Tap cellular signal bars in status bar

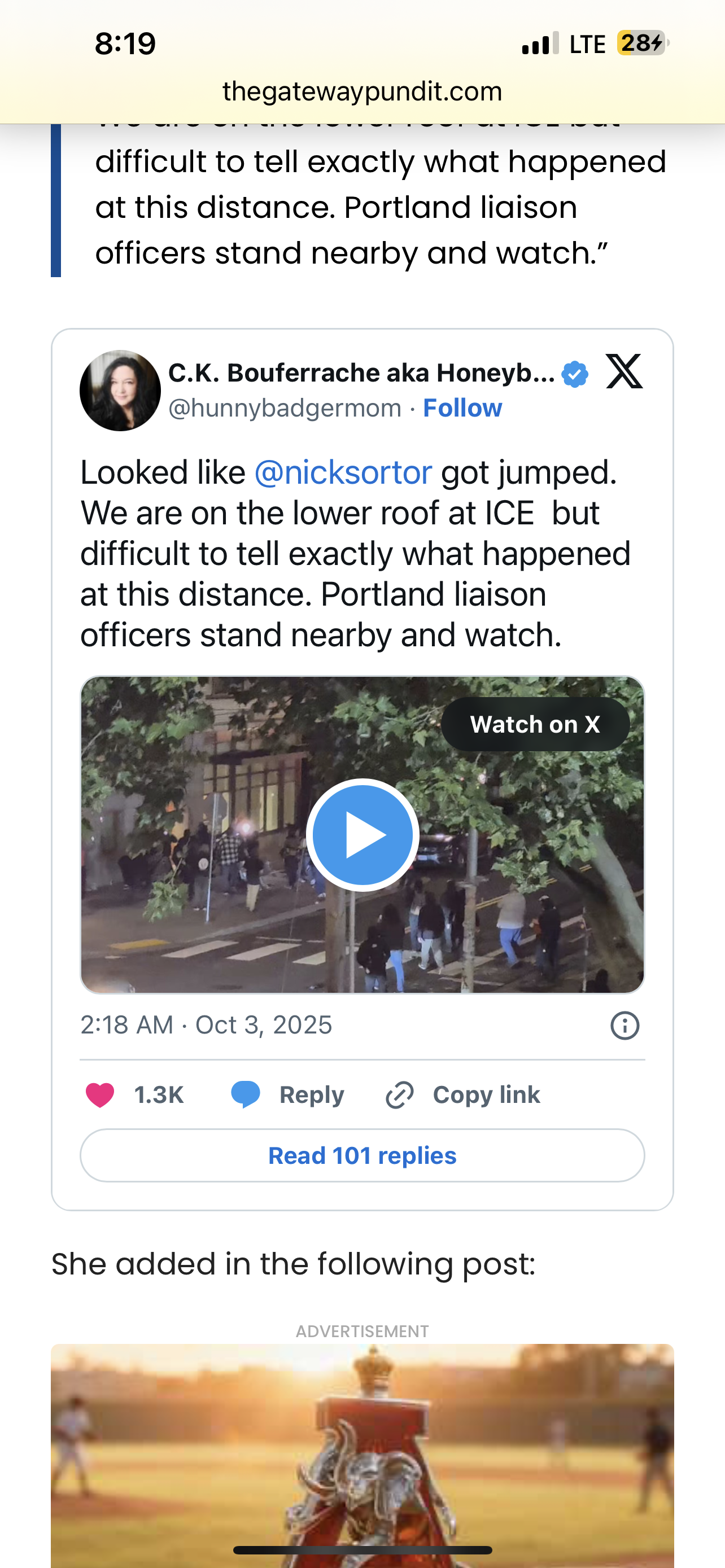pyautogui.click(x=540, y=44)
